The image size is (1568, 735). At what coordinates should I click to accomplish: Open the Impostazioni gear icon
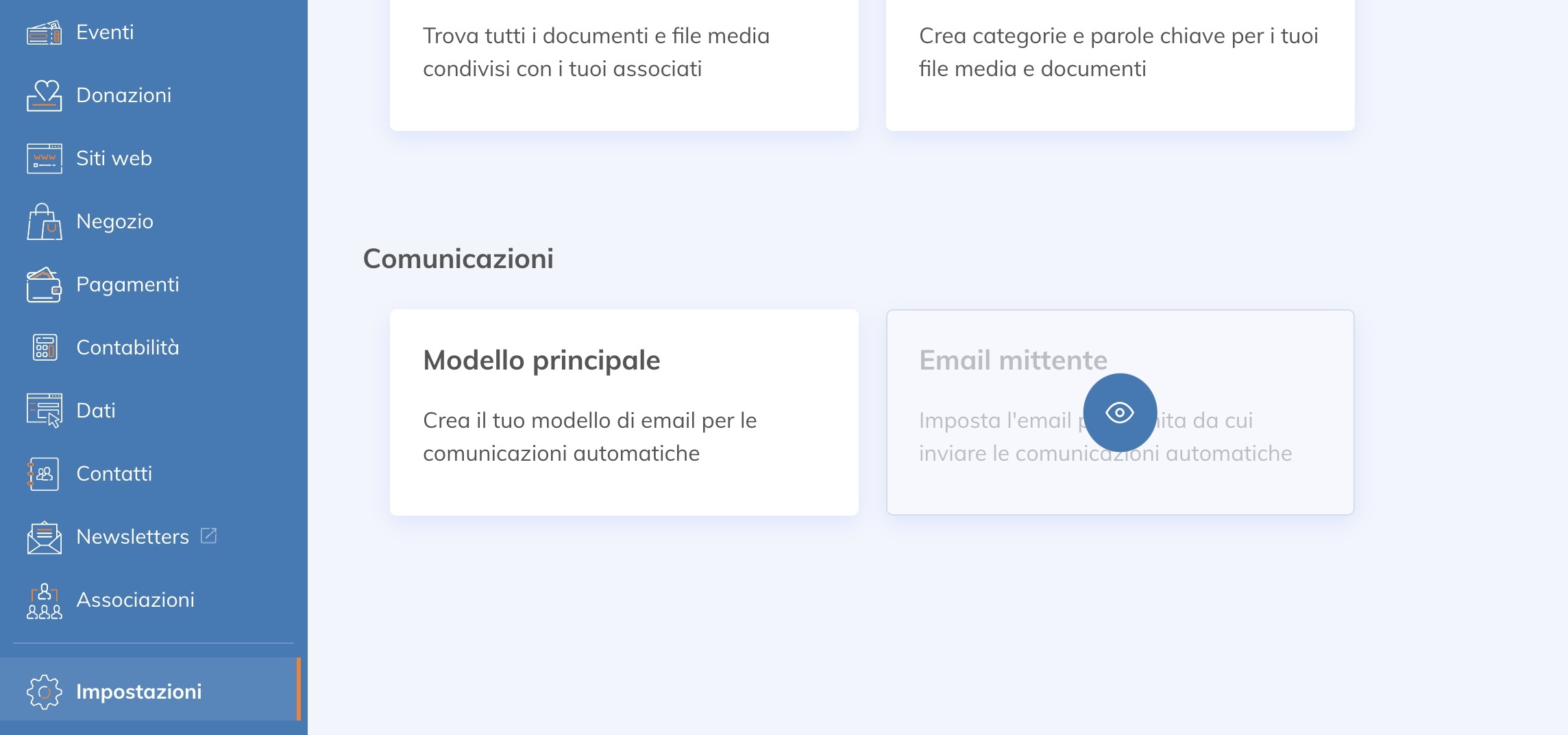coord(43,692)
